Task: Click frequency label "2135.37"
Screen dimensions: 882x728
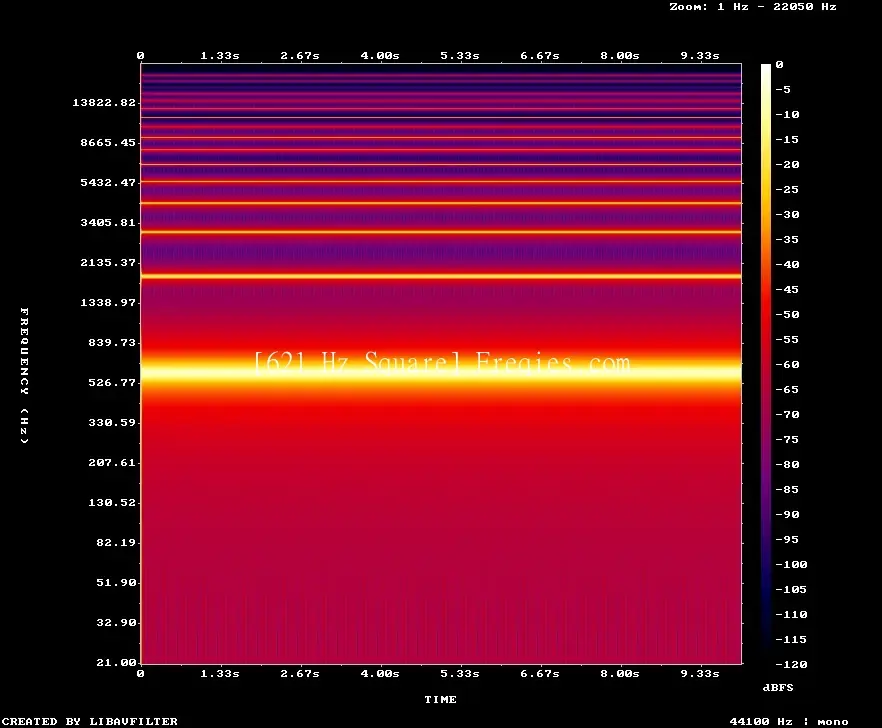Action: (x=108, y=262)
